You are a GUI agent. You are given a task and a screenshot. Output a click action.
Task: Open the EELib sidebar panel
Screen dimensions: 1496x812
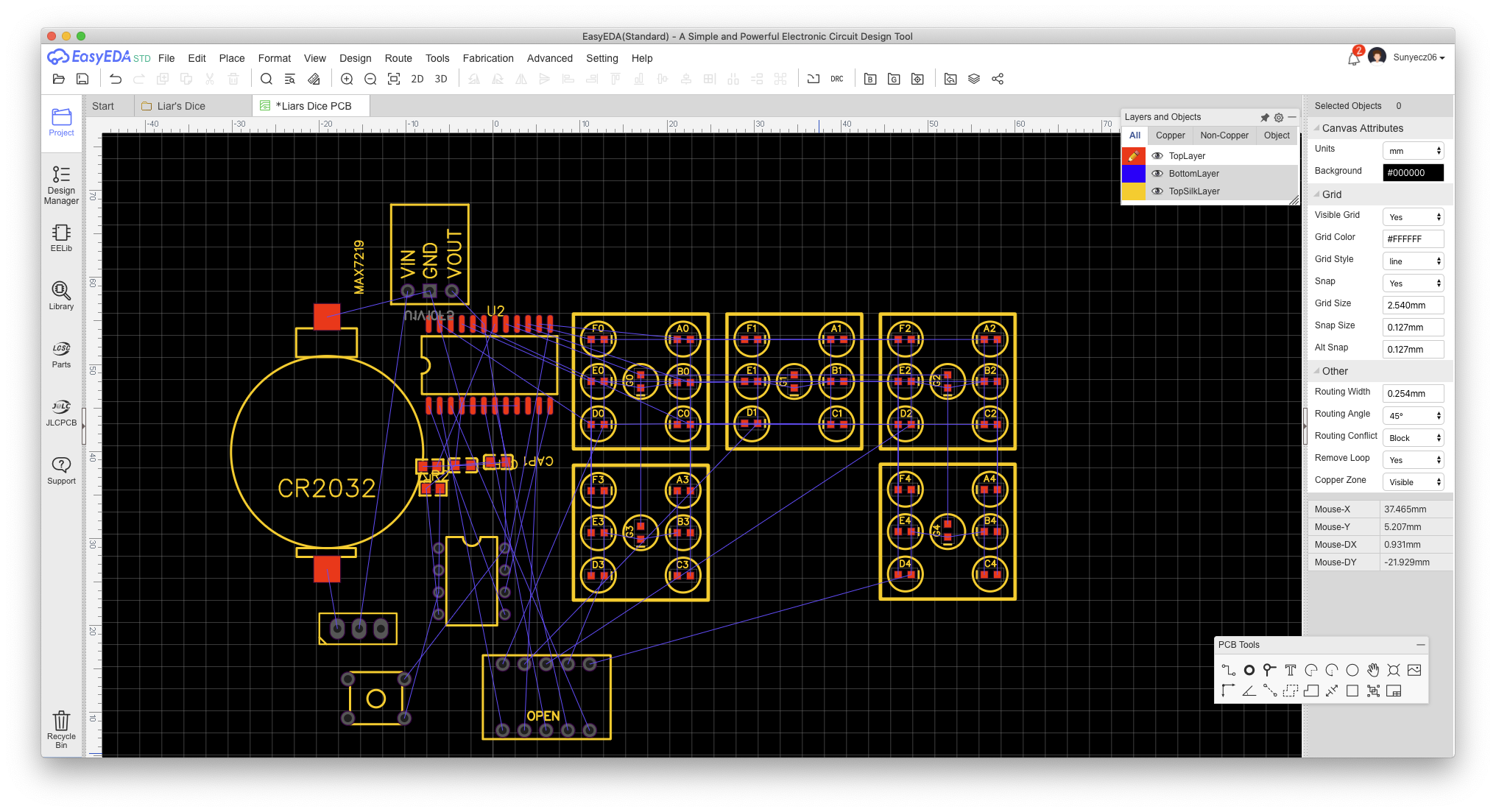point(61,238)
